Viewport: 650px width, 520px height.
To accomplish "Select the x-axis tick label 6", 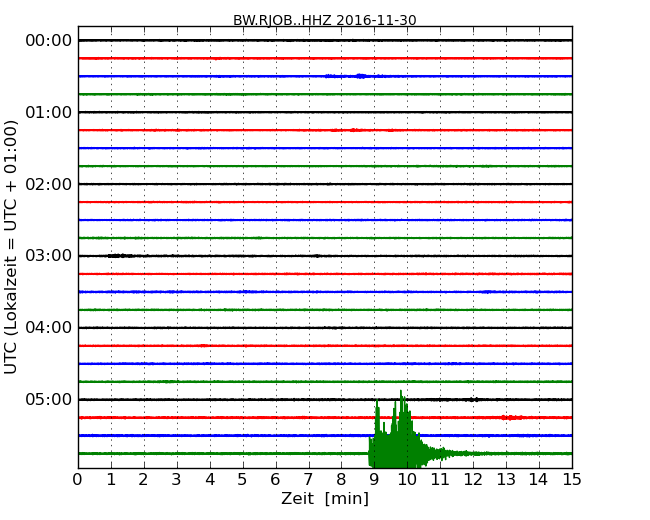I will (x=275, y=480).
